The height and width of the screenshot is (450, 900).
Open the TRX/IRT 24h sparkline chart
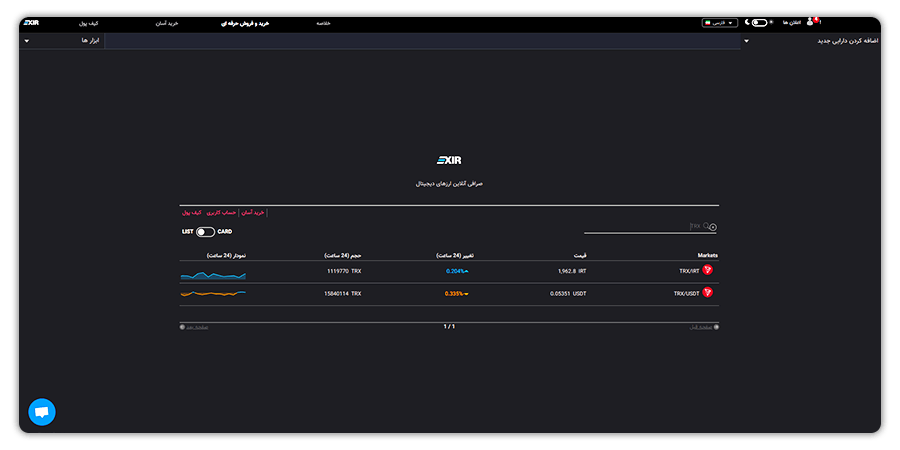[213, 276]
